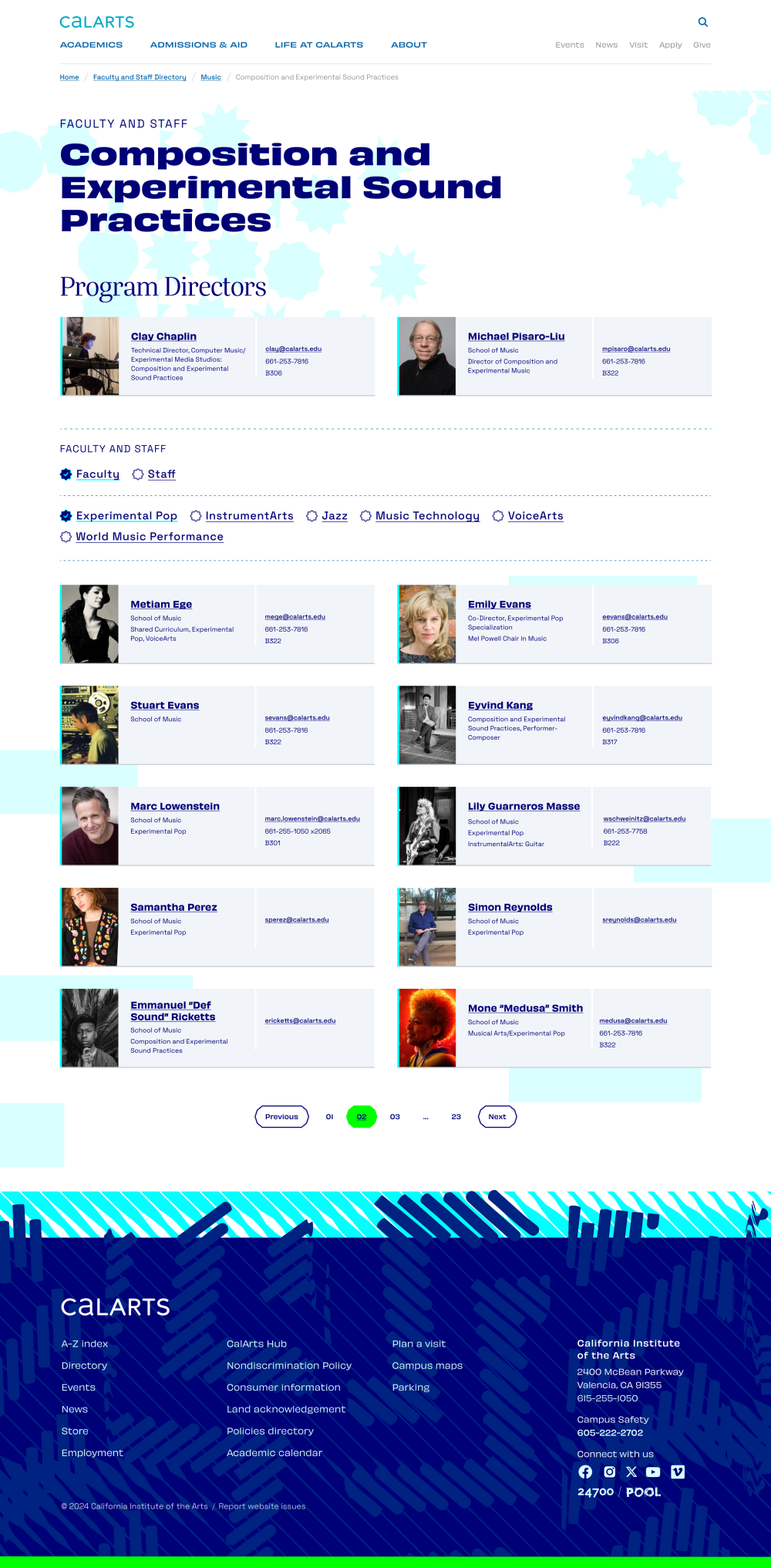Click the CalArts logo in header
771x1568 pixels.
pyautogui.click(x=97, y=22)
